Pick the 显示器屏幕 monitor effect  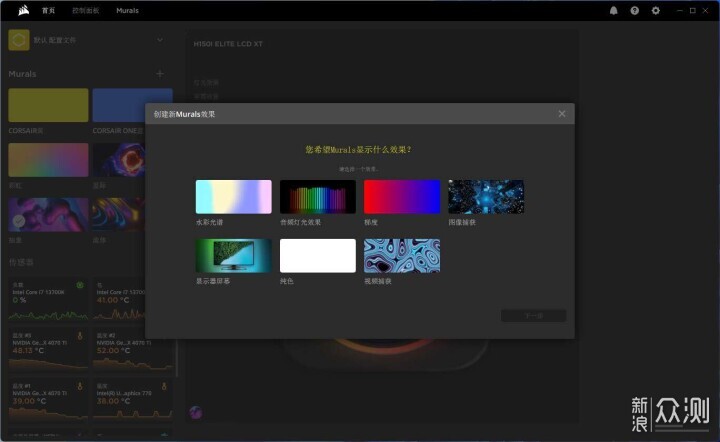(234, 256)
